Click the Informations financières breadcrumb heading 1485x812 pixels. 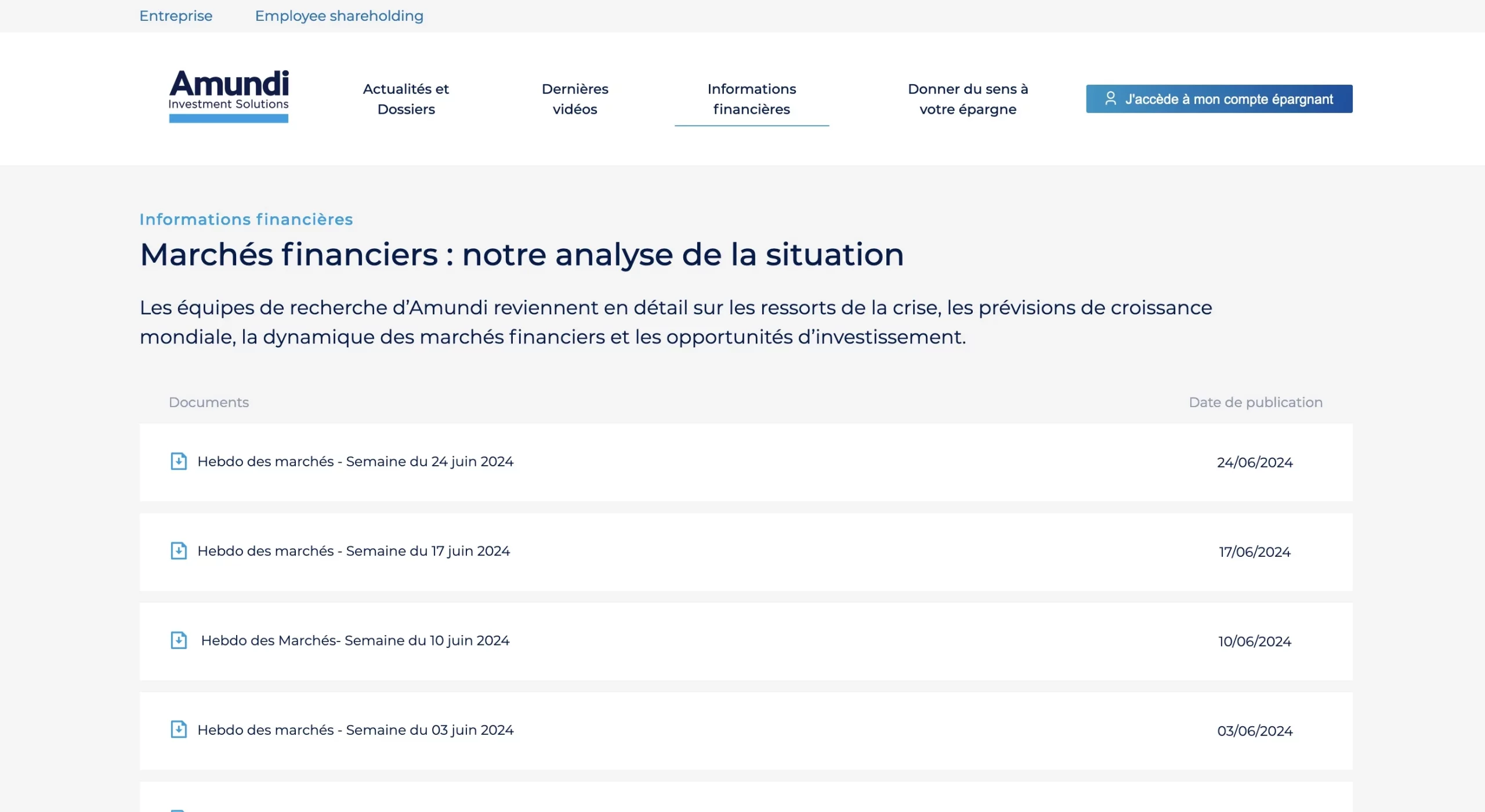(x=246, y=219)
